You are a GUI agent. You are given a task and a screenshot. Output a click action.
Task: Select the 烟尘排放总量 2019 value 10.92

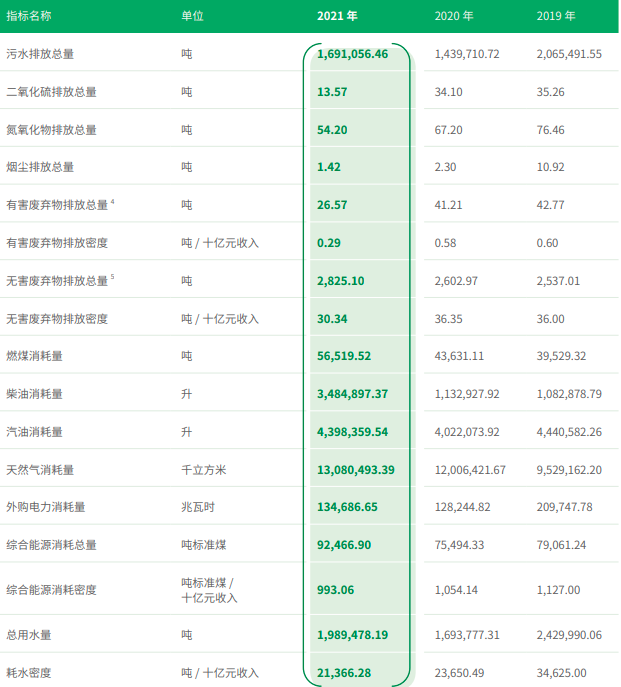coord(550,167)
